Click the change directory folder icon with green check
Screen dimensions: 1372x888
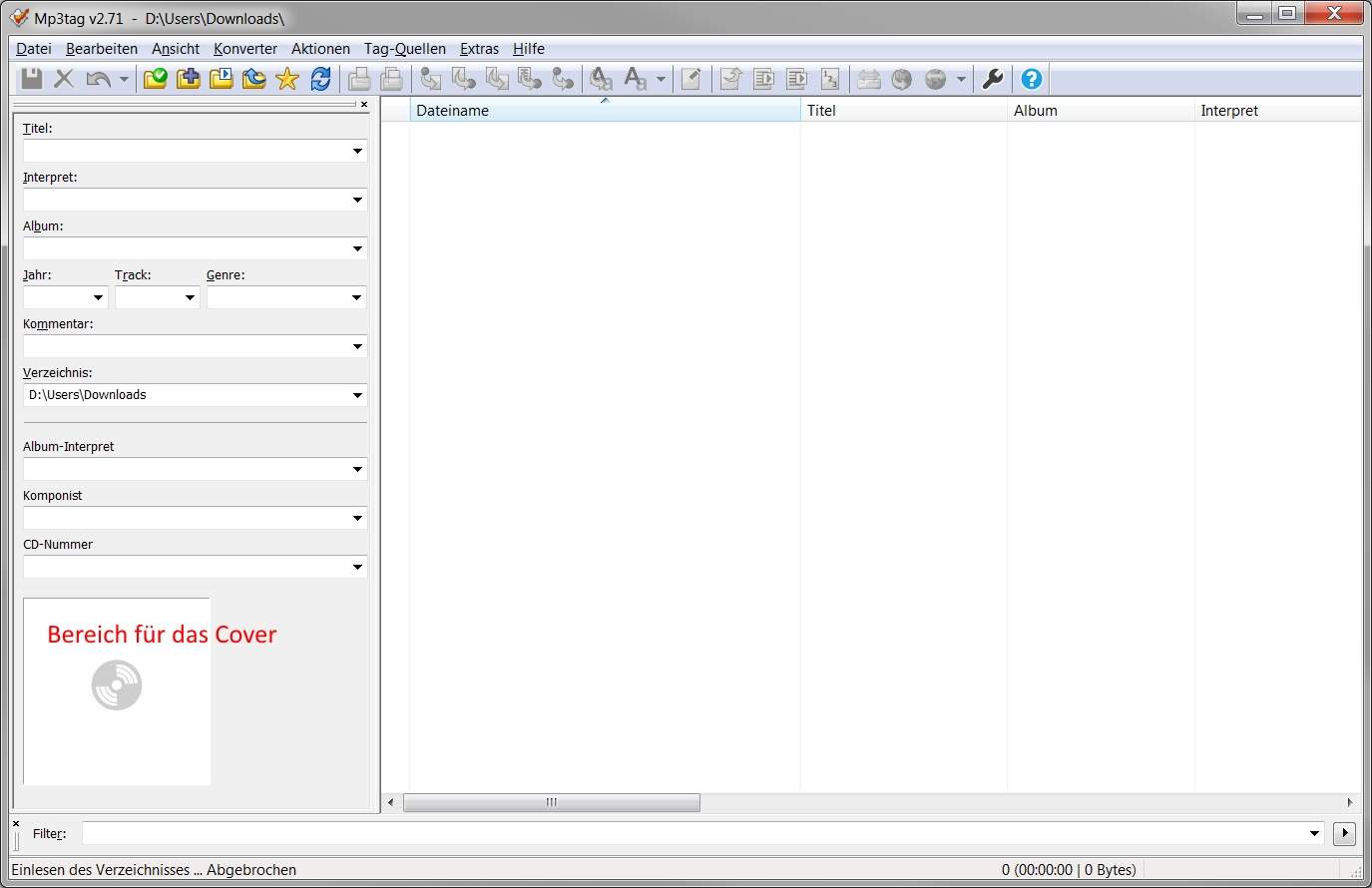(155, 79)
